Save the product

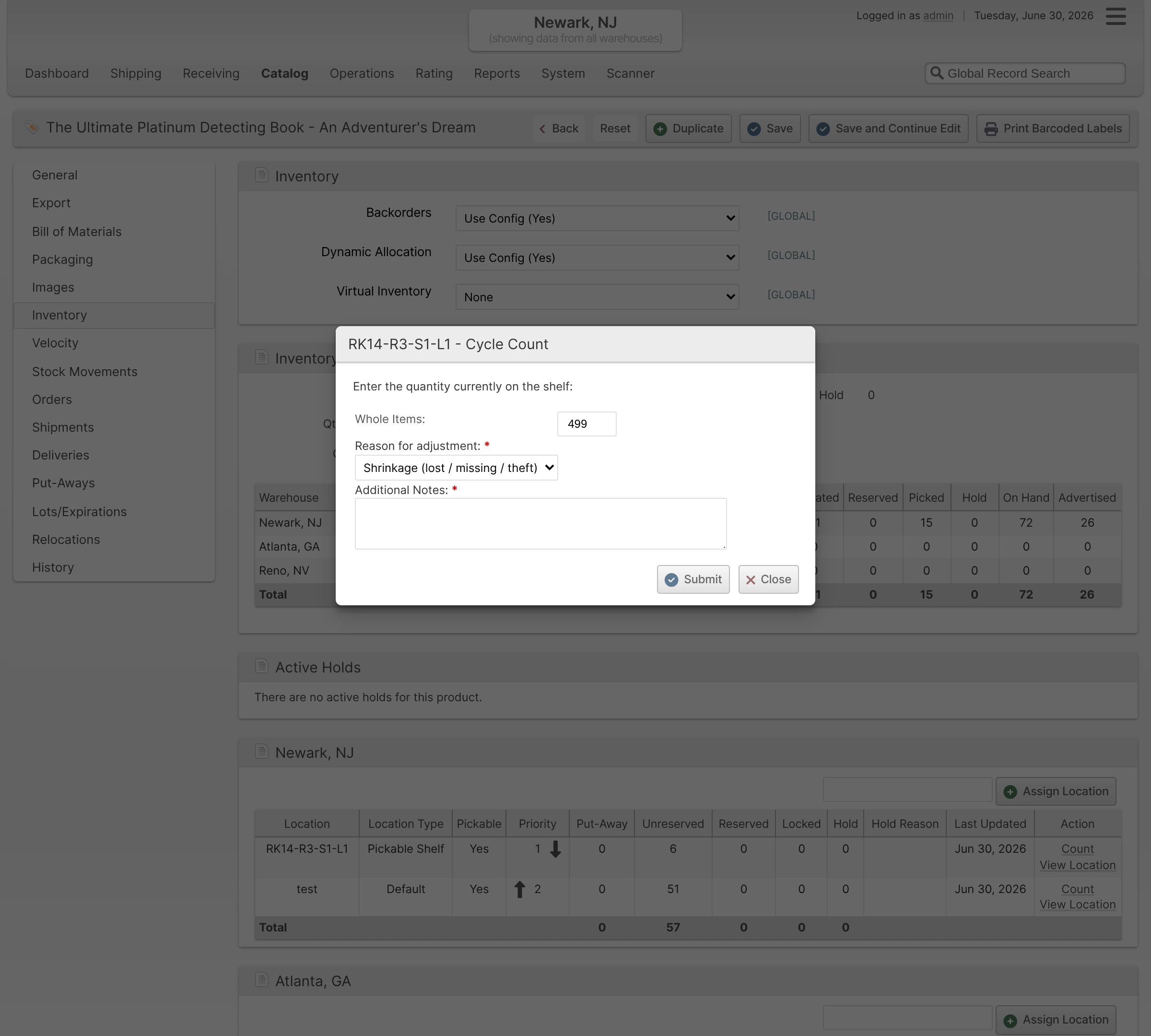(x=770, y=128)
